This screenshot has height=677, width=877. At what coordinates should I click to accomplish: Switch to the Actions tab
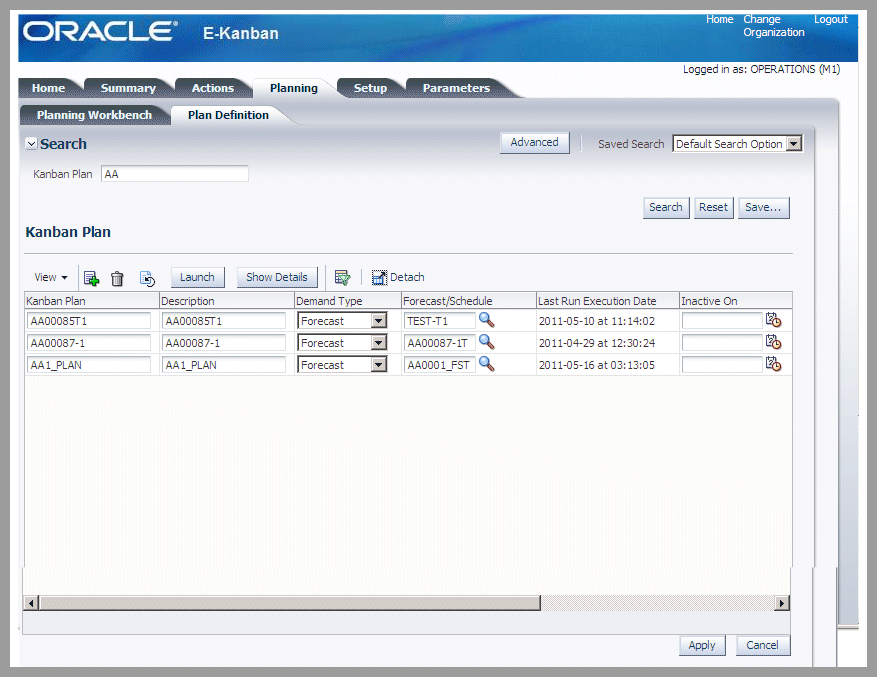click(213, 88)
